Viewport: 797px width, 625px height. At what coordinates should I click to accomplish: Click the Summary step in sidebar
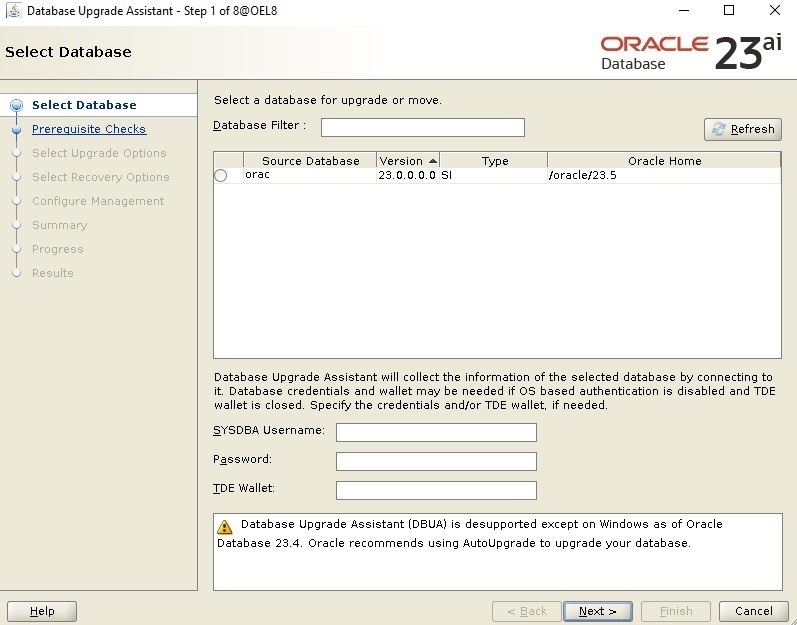[x=59, y=225]
